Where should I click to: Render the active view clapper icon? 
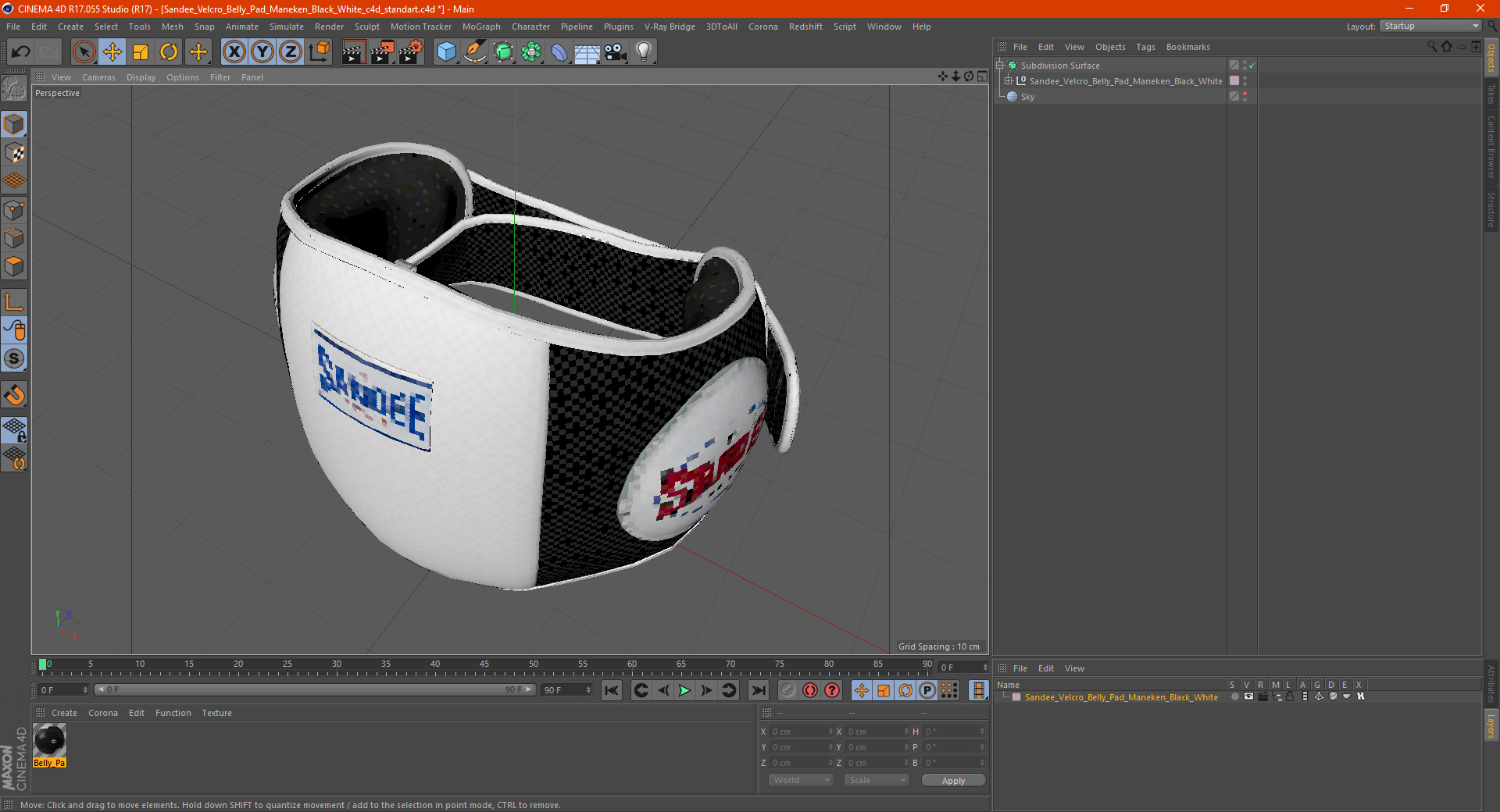tap(353, 52)
